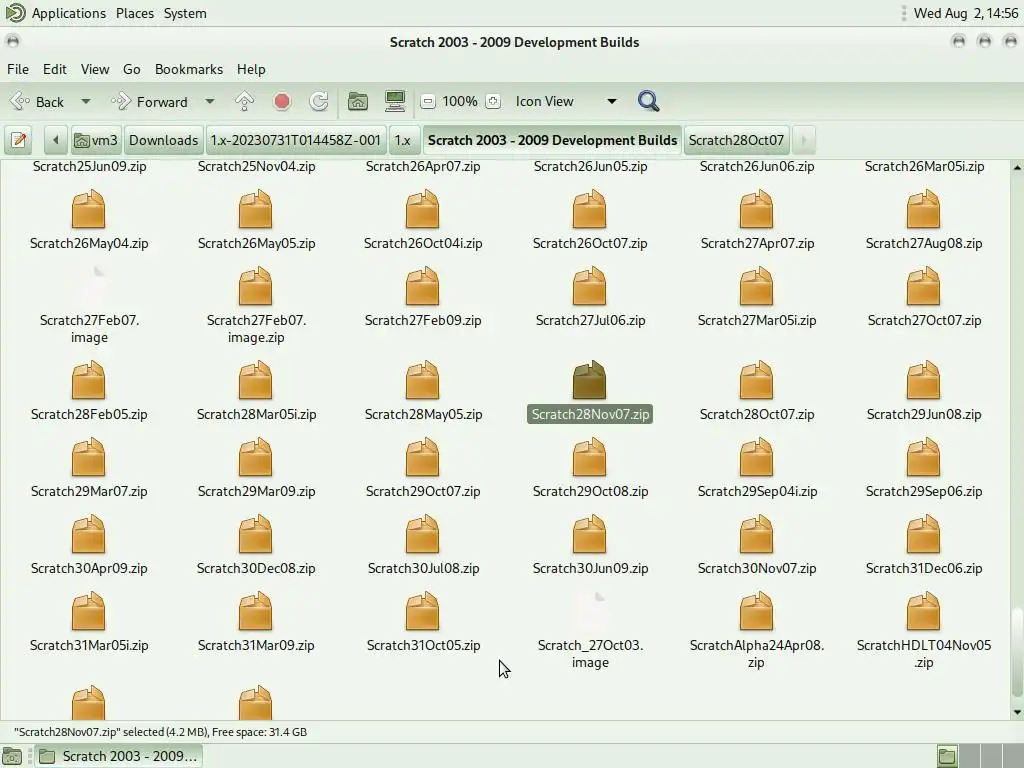Image resolution: width=1024 pixels, height=768 pixels.
Task: Open Applications menu in top panel
Action: pos(69,13)
